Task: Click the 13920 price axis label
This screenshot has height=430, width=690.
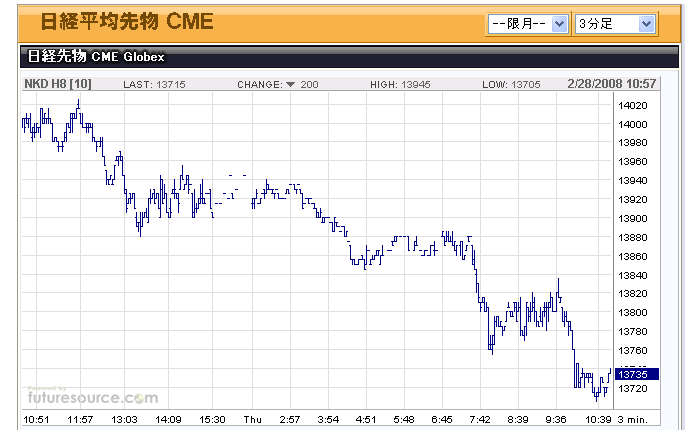Action: 633,199
